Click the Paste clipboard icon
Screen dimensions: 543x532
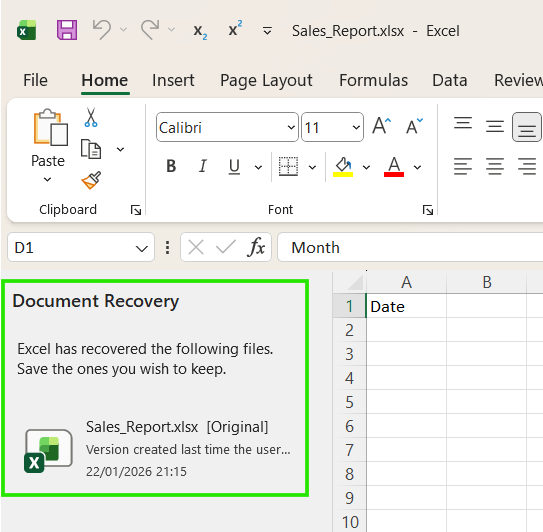pos(50,127)
